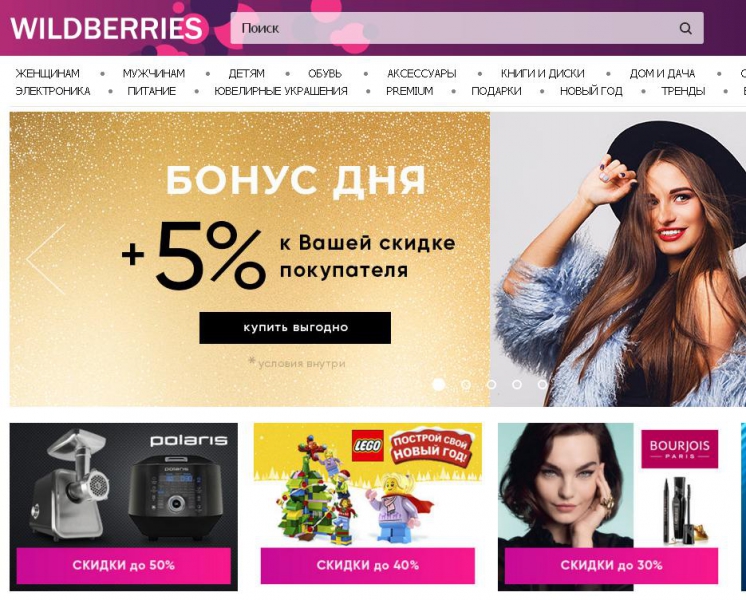746x600 pixels.
Task: Open the Ювелирные украшения category
Action: (x=281, y=91)
